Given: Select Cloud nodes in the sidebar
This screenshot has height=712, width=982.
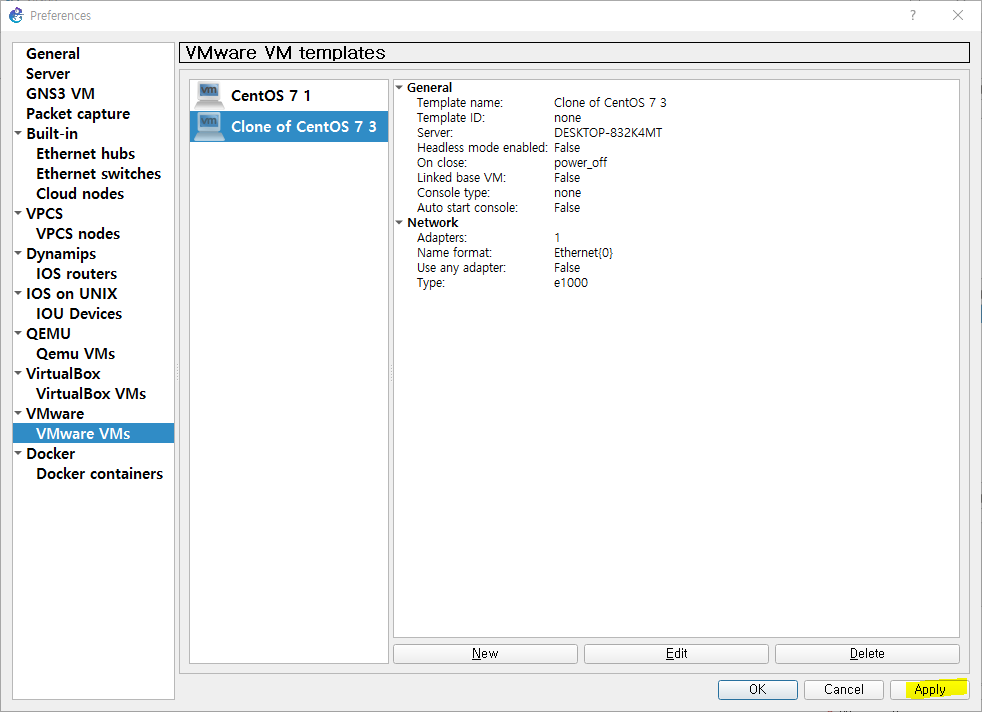Looking at the screenshot, I should (x=80, y=194).
